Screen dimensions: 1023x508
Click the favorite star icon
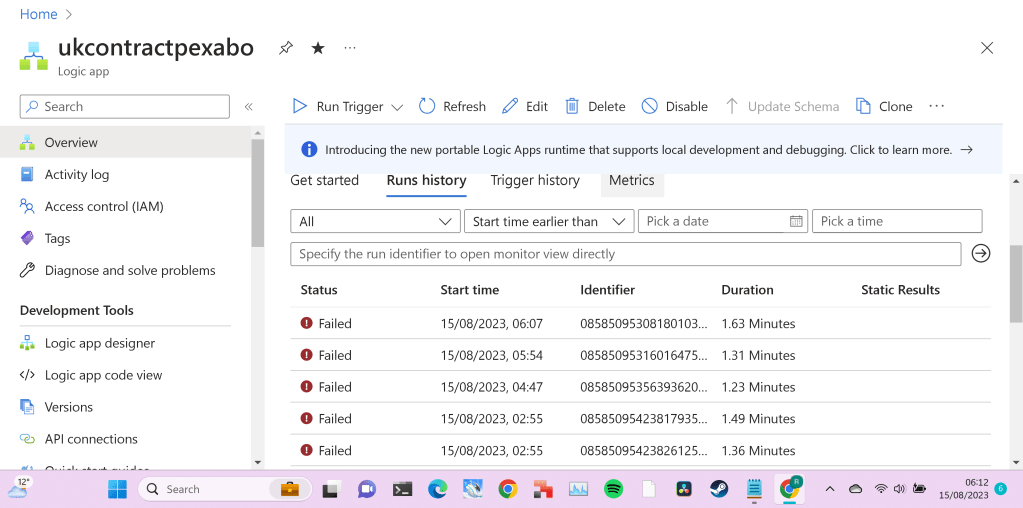click(x=318, y=48)
